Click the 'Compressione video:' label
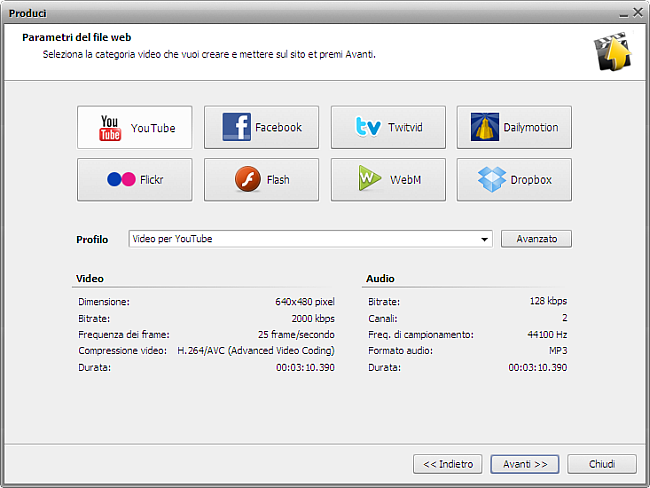This screenshot has height=488, width=650. pyautogui.click(x=123, y=351)
